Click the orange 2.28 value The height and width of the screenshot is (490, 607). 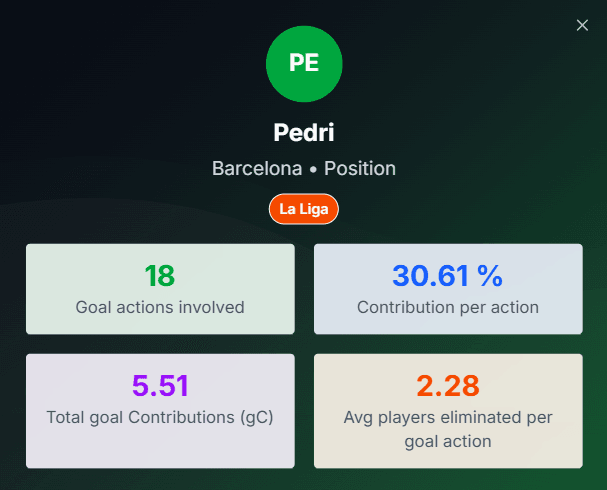tap(447, 385)
